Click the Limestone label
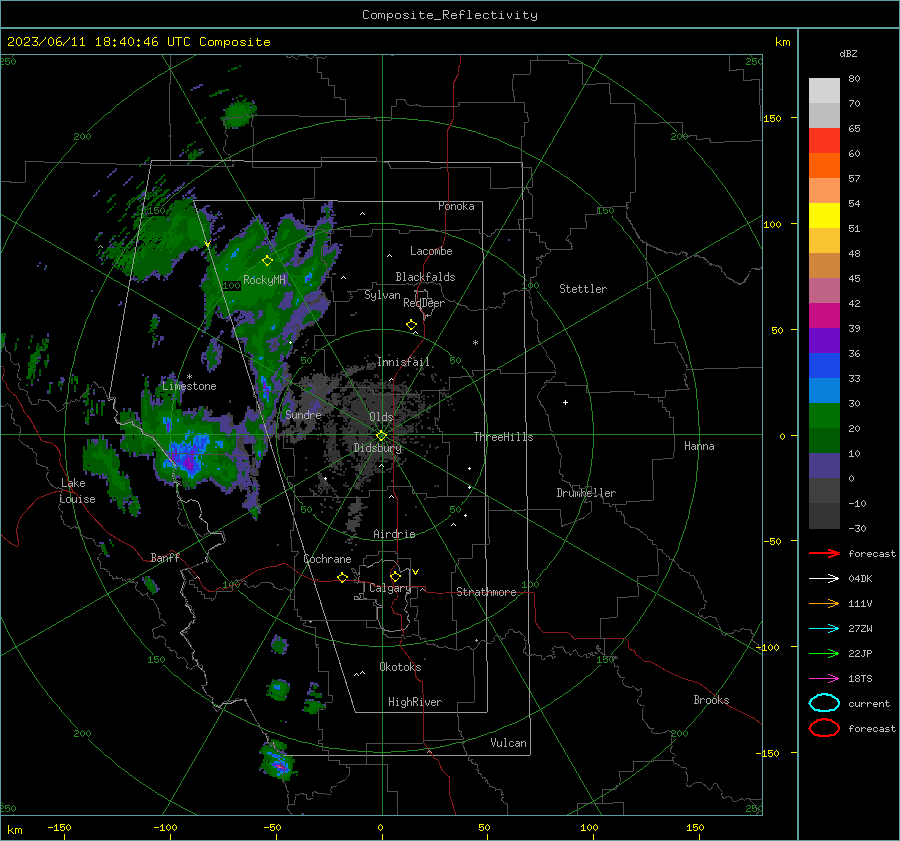This screenshot has width=900, height=841. (189, 386)
